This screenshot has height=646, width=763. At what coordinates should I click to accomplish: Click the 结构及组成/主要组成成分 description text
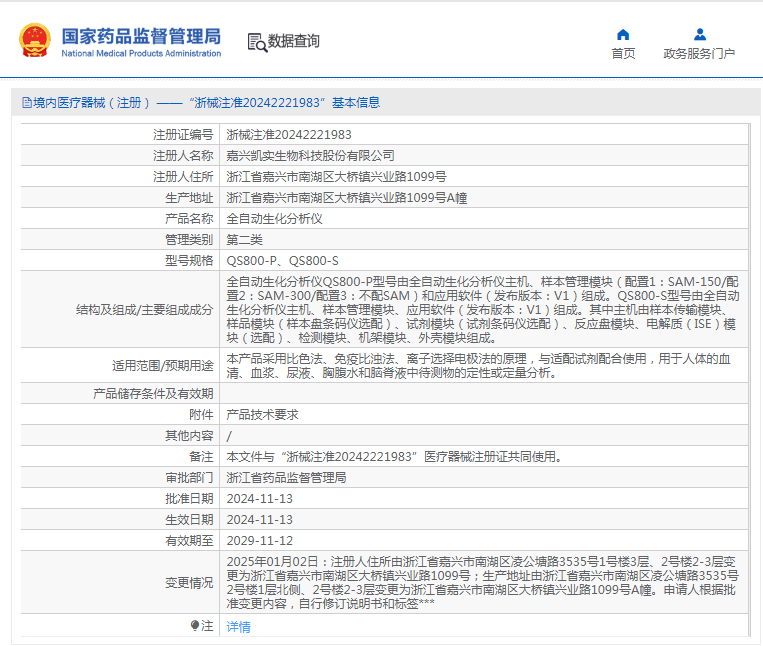click(x=484, y=309)
